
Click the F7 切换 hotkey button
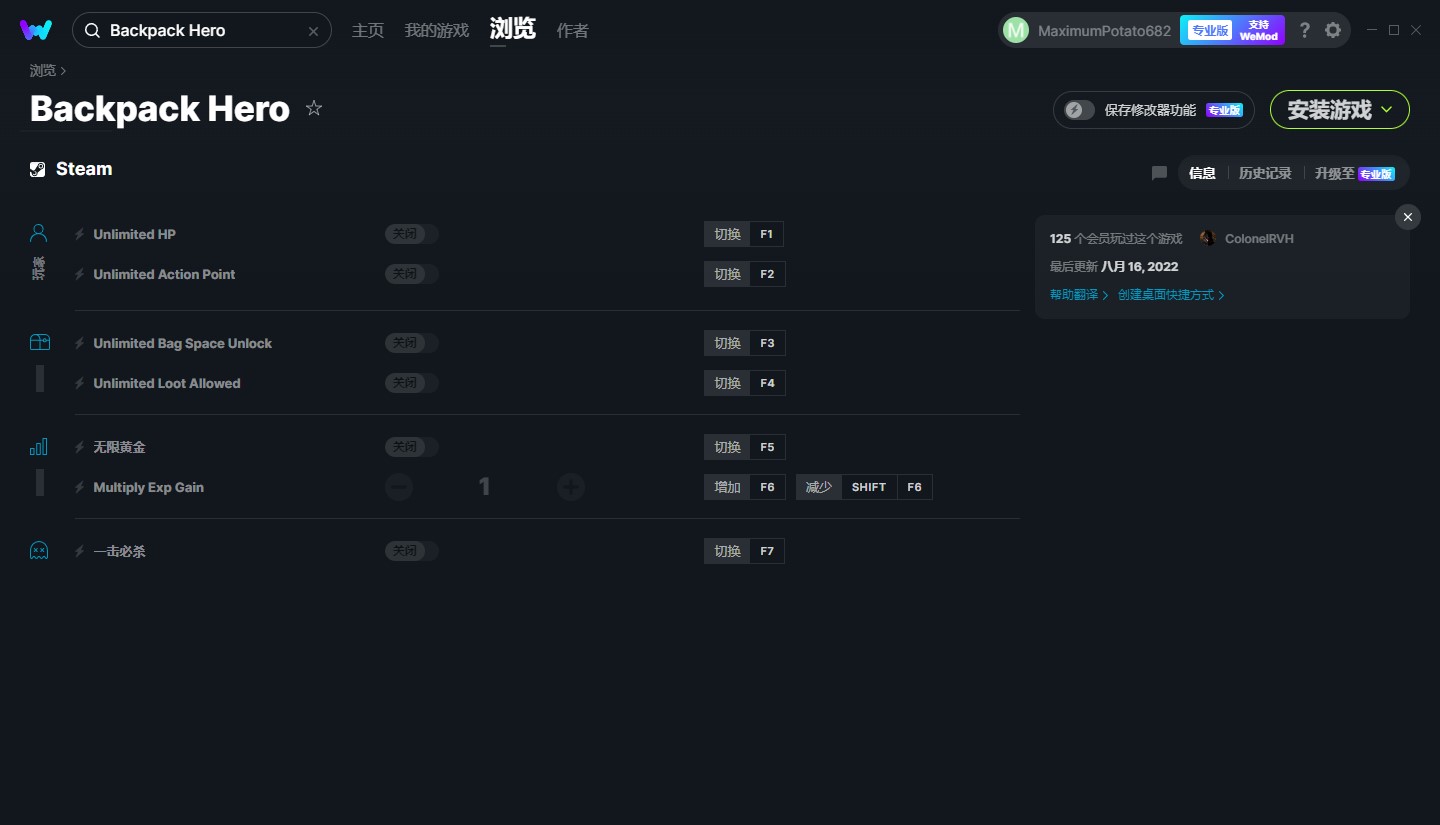click(x=744, y=551)
